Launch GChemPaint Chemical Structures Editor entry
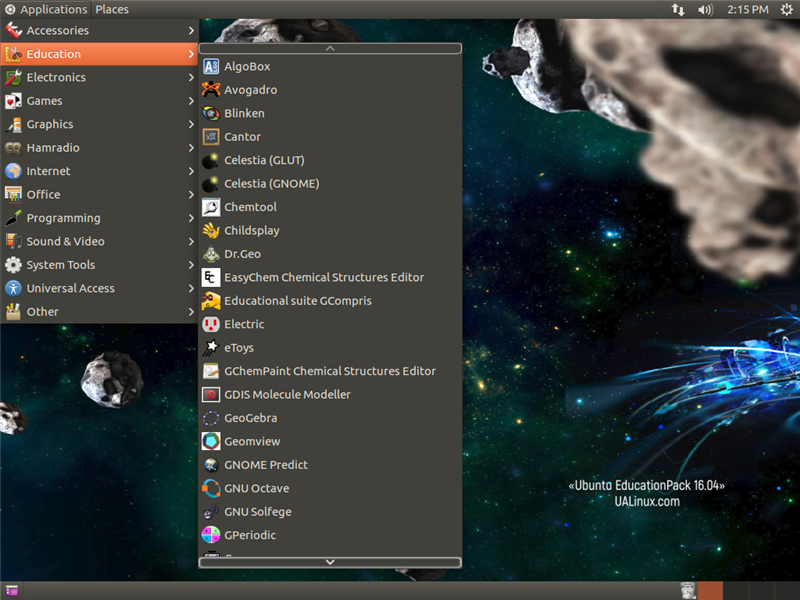The width and height of the screenshot is (800, 600). 330,371
